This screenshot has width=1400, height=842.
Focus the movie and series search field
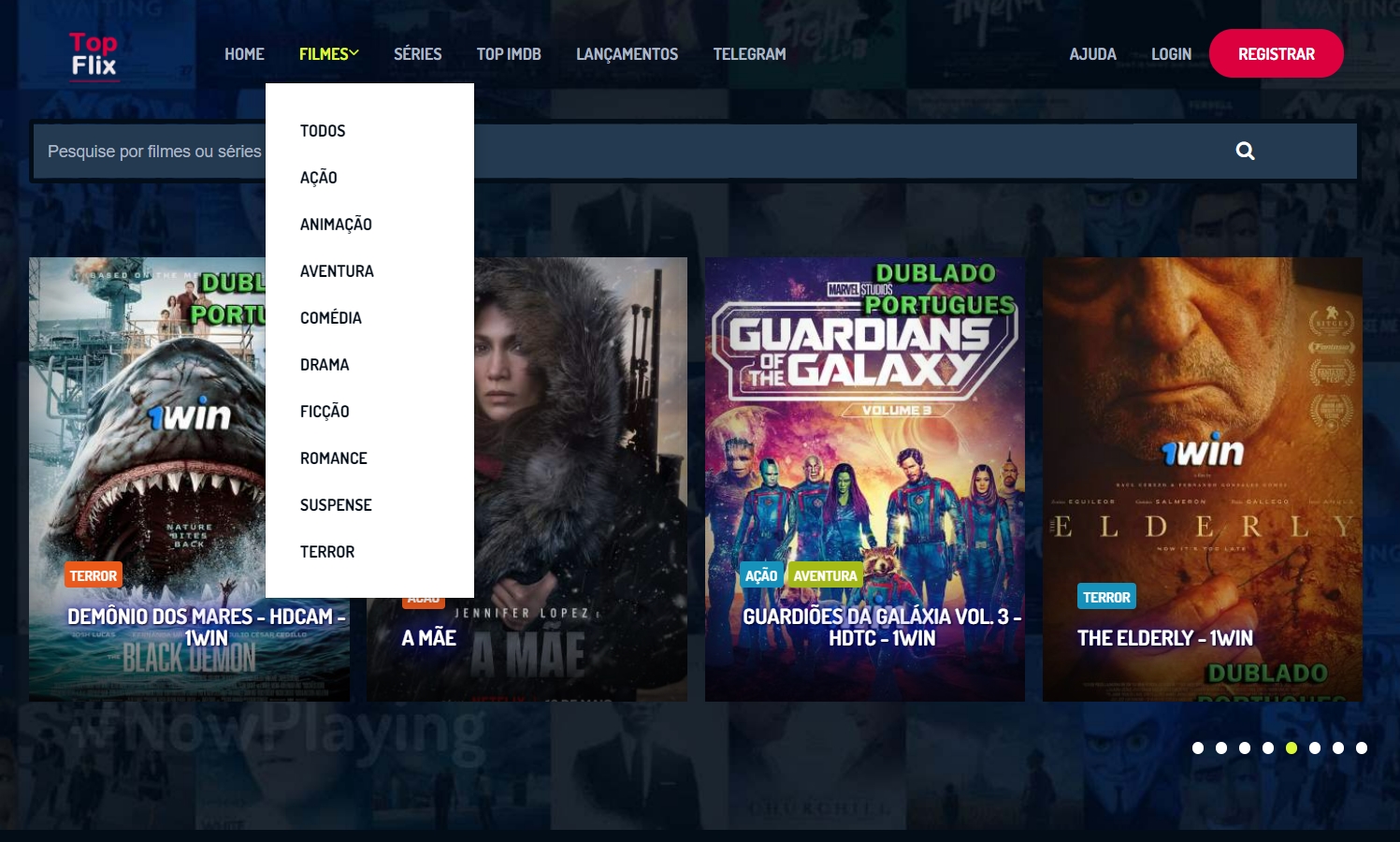click(695, 151)
